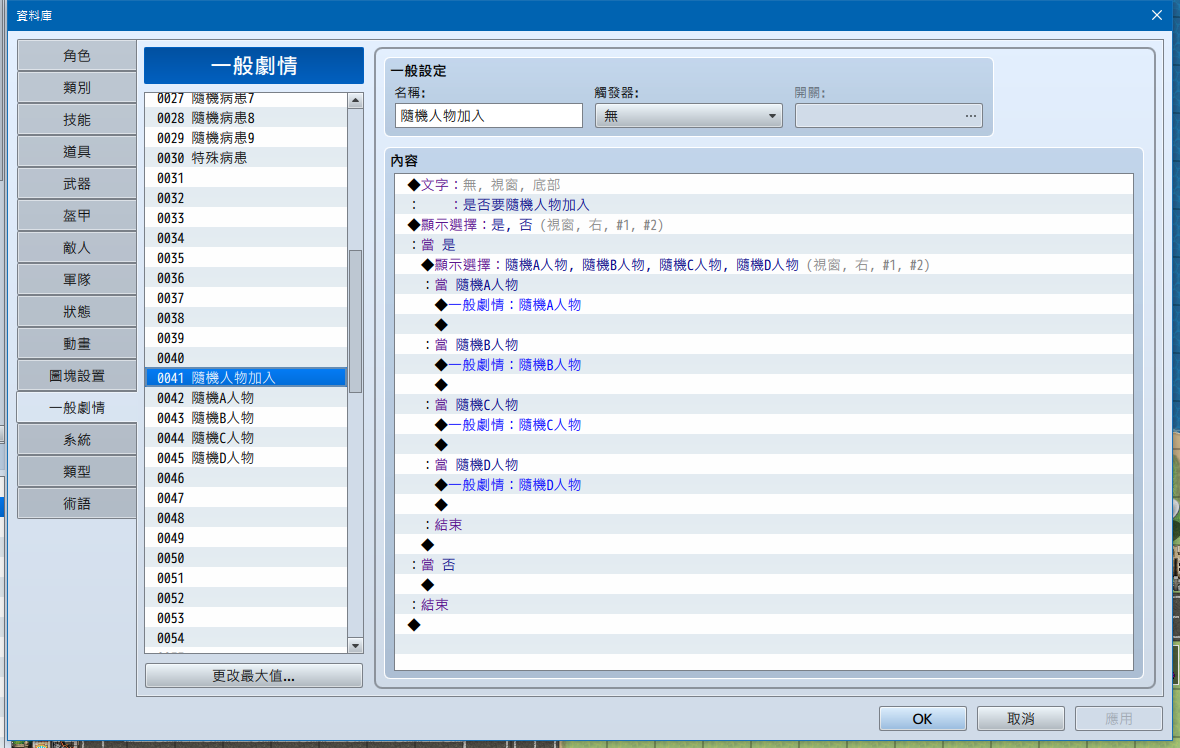1180x748 pixels.
Task: Select the 一般劇情:隨機C人物 command
Action: point(764,424)
